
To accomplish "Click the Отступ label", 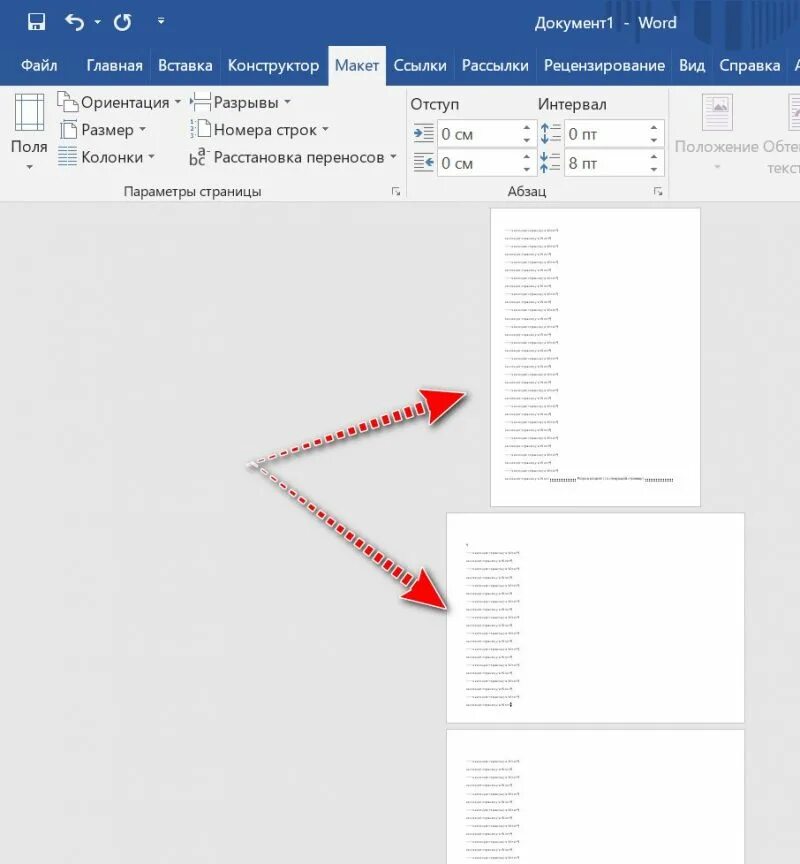I will [434, 104].
